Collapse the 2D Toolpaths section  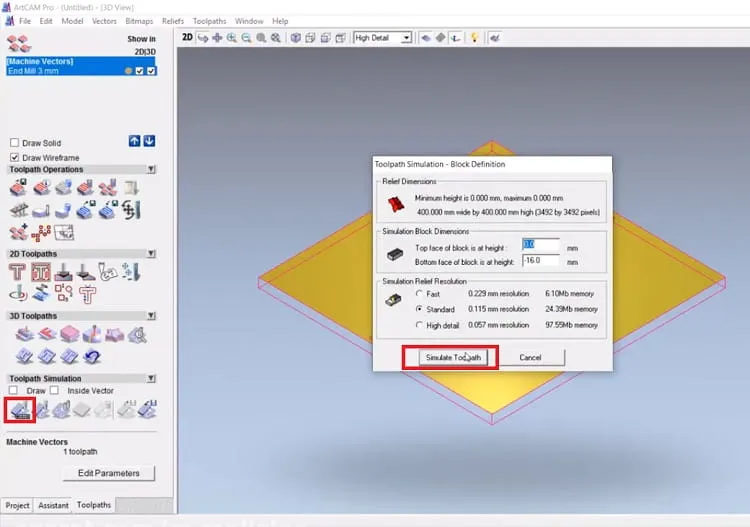click(151, 253)
